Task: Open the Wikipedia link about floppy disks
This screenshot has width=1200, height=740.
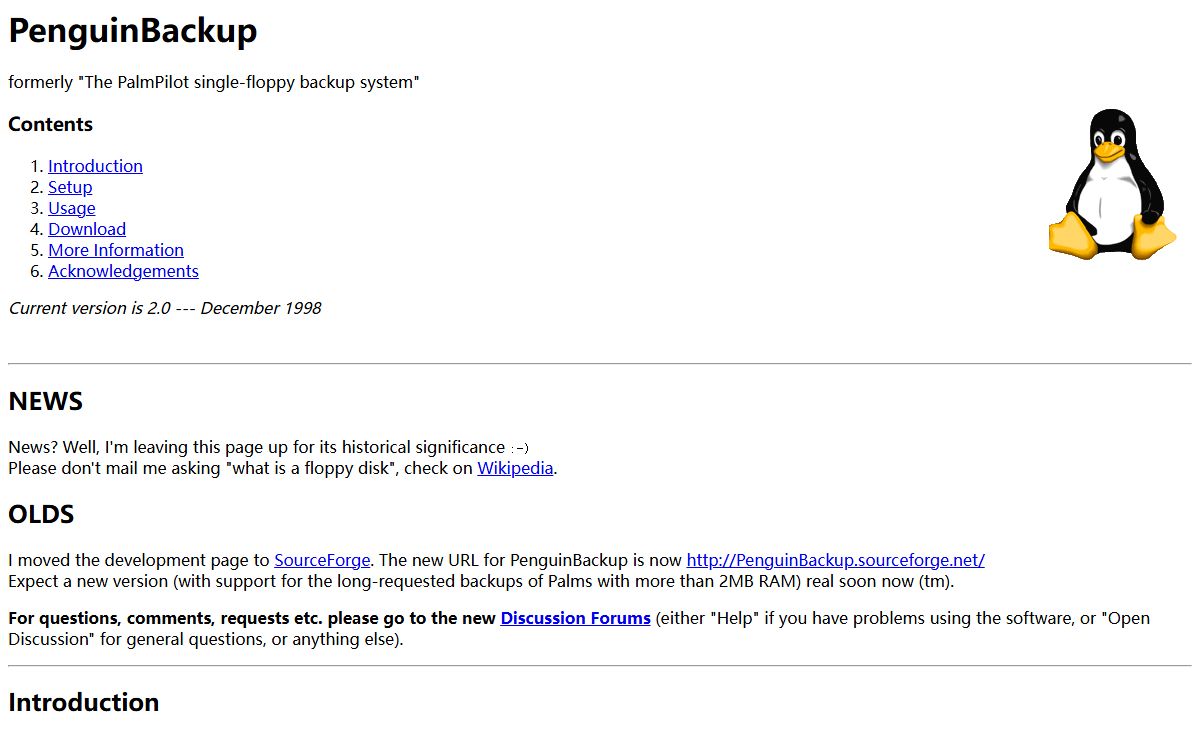Action: (x=515, y=468)
